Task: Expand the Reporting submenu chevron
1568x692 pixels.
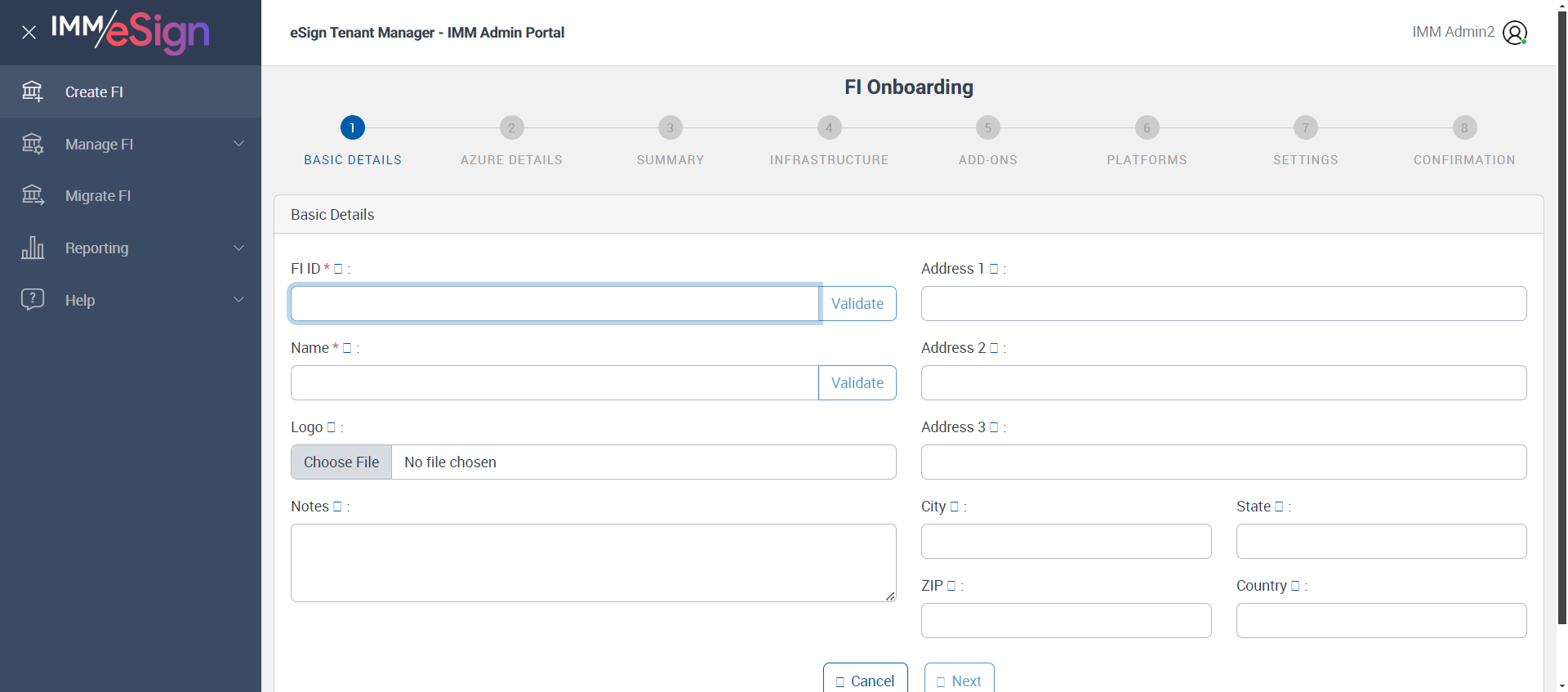Action: tap(238, 248)
